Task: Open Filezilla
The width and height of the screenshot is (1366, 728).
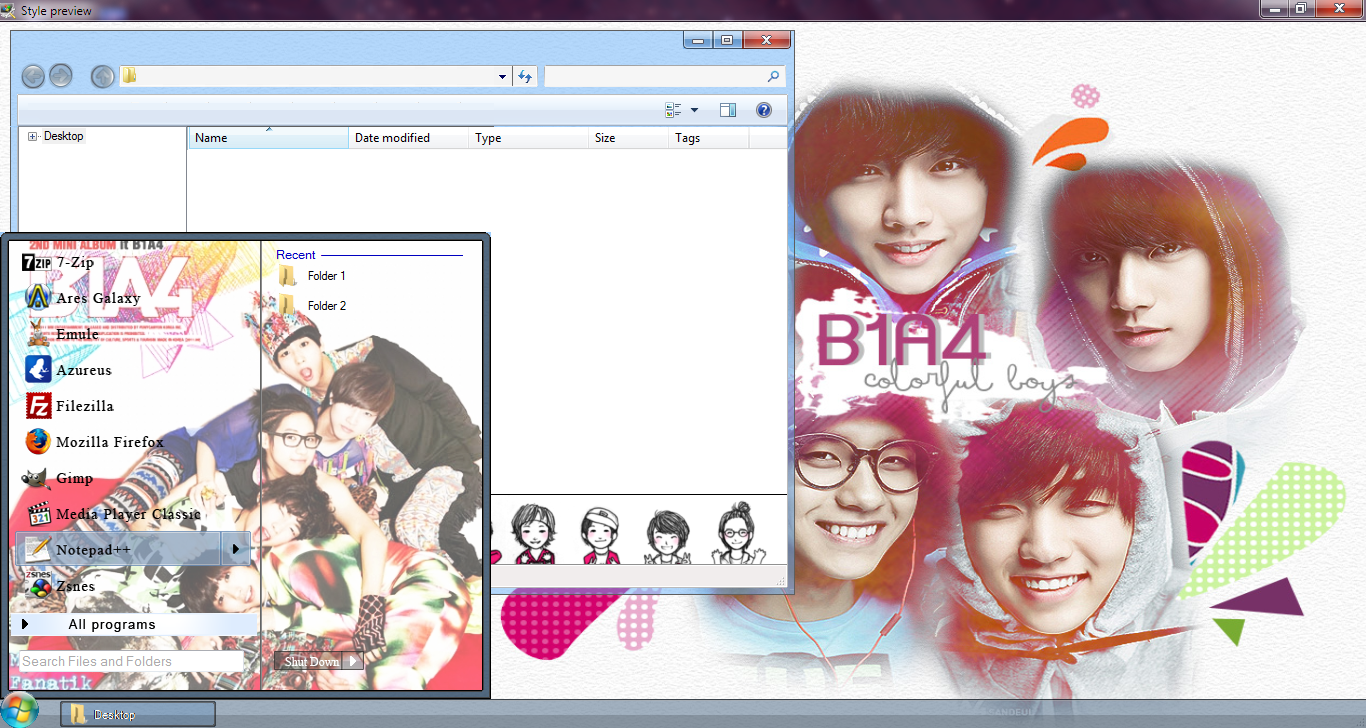Action: tap(80, 406)
